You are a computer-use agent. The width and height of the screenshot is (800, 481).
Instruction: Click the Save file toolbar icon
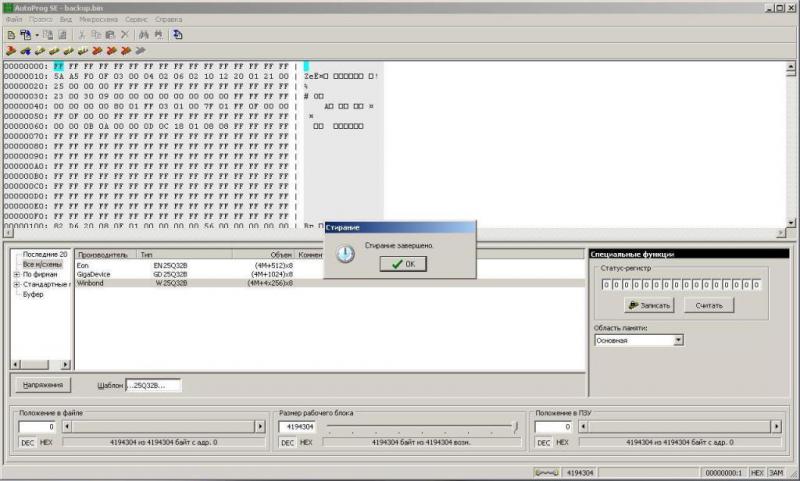click(48, 35)
